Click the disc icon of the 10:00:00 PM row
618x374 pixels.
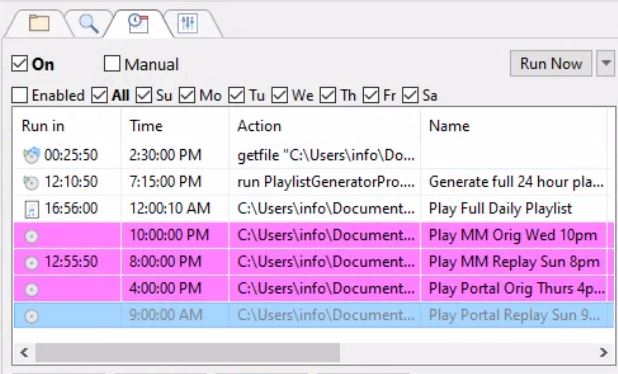pos(32,236)
